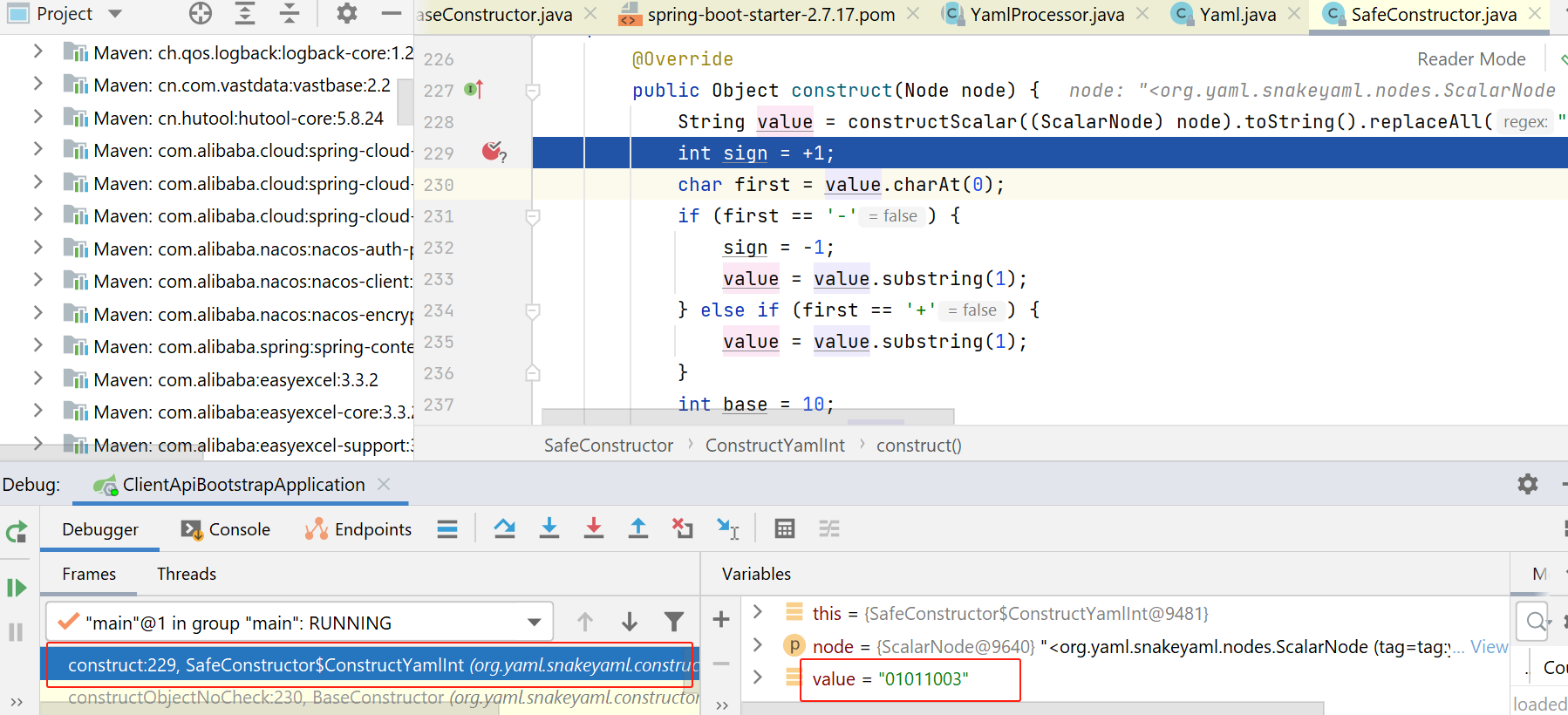Screen dimensions: 1568x715
Task: Click the Resume Program icon
Action: [17, 588]
